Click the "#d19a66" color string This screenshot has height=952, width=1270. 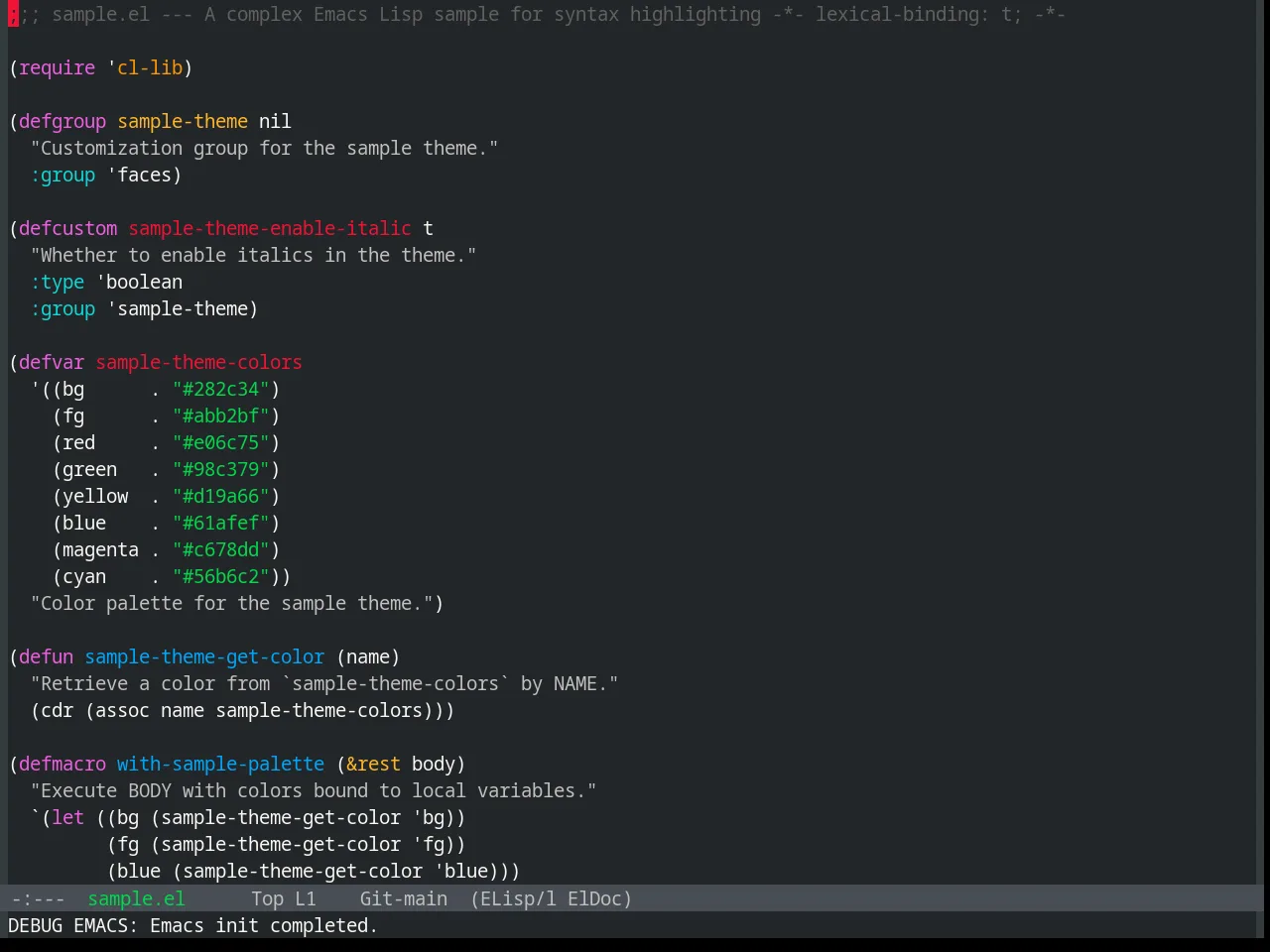[221, 496]
